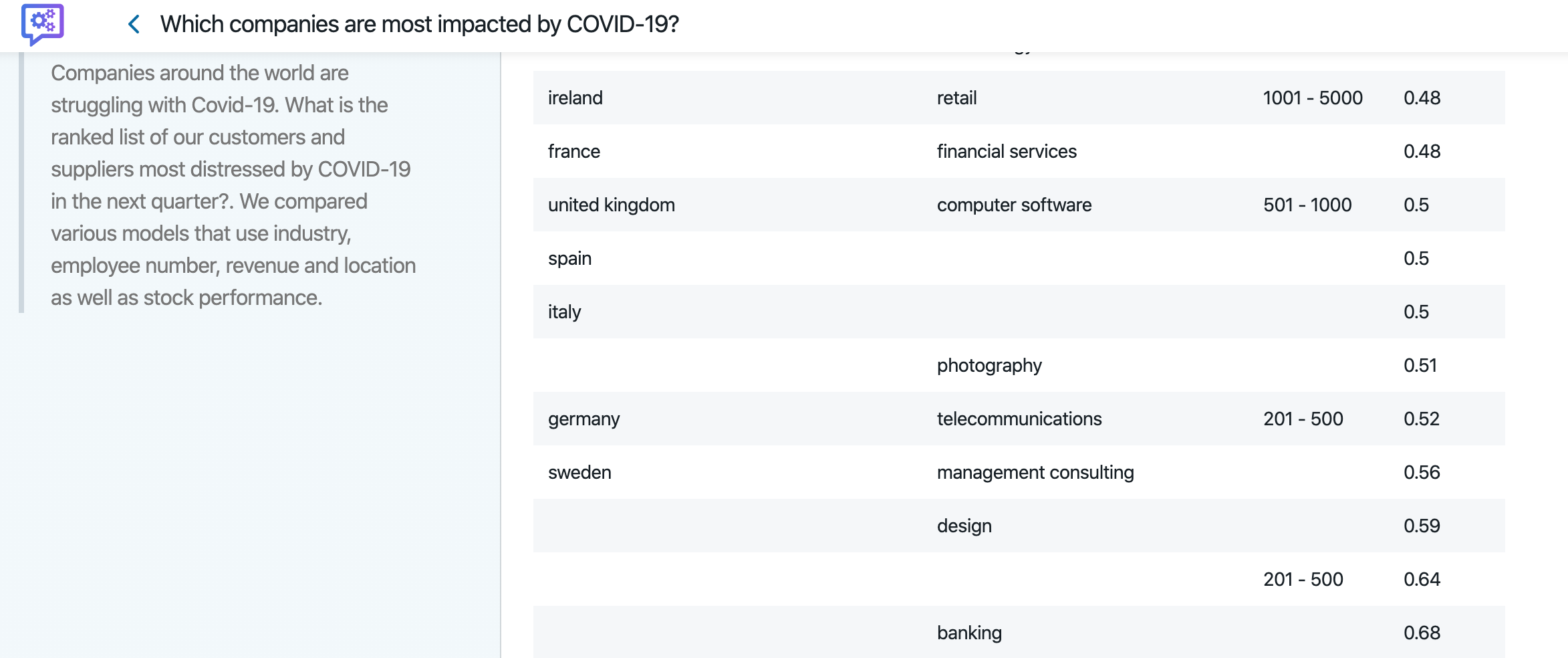Image resolution: width=1568 pixels, height=658 pixels.
Task: Select the ireland retail row
Action: pyautogui.click(x=1019, y=98)
